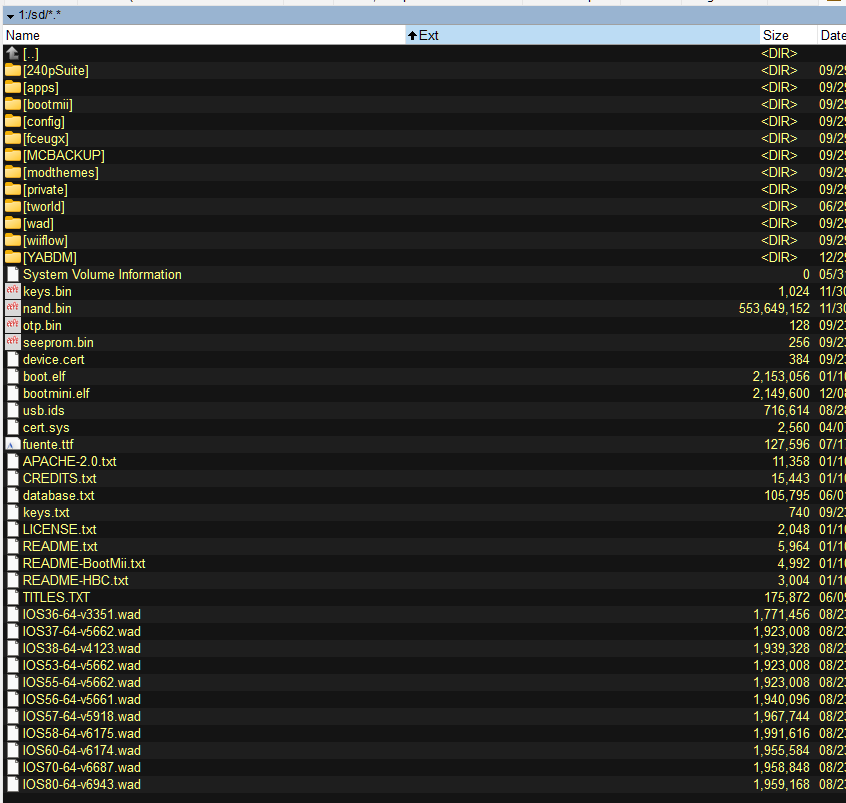Image resolution: width=846 pixels, height=803 pixels.
Task: Click the 105,795 size of database.txt
Action: pos(787,495)
